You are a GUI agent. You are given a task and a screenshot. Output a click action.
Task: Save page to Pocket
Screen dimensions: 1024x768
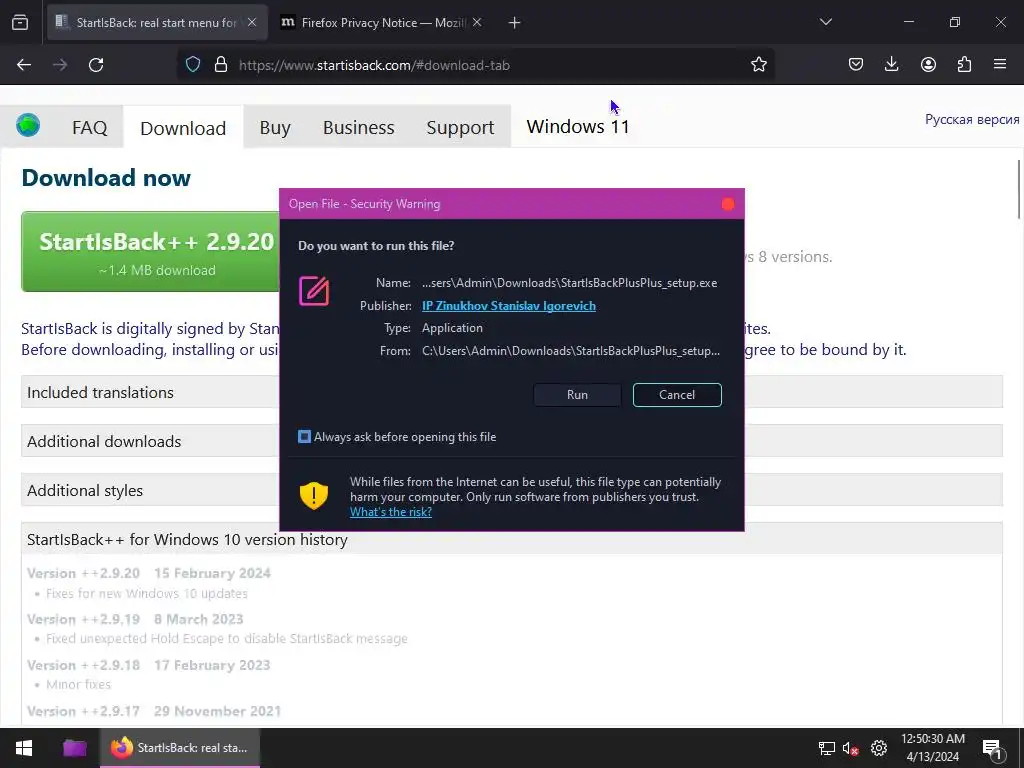point(856,65)
